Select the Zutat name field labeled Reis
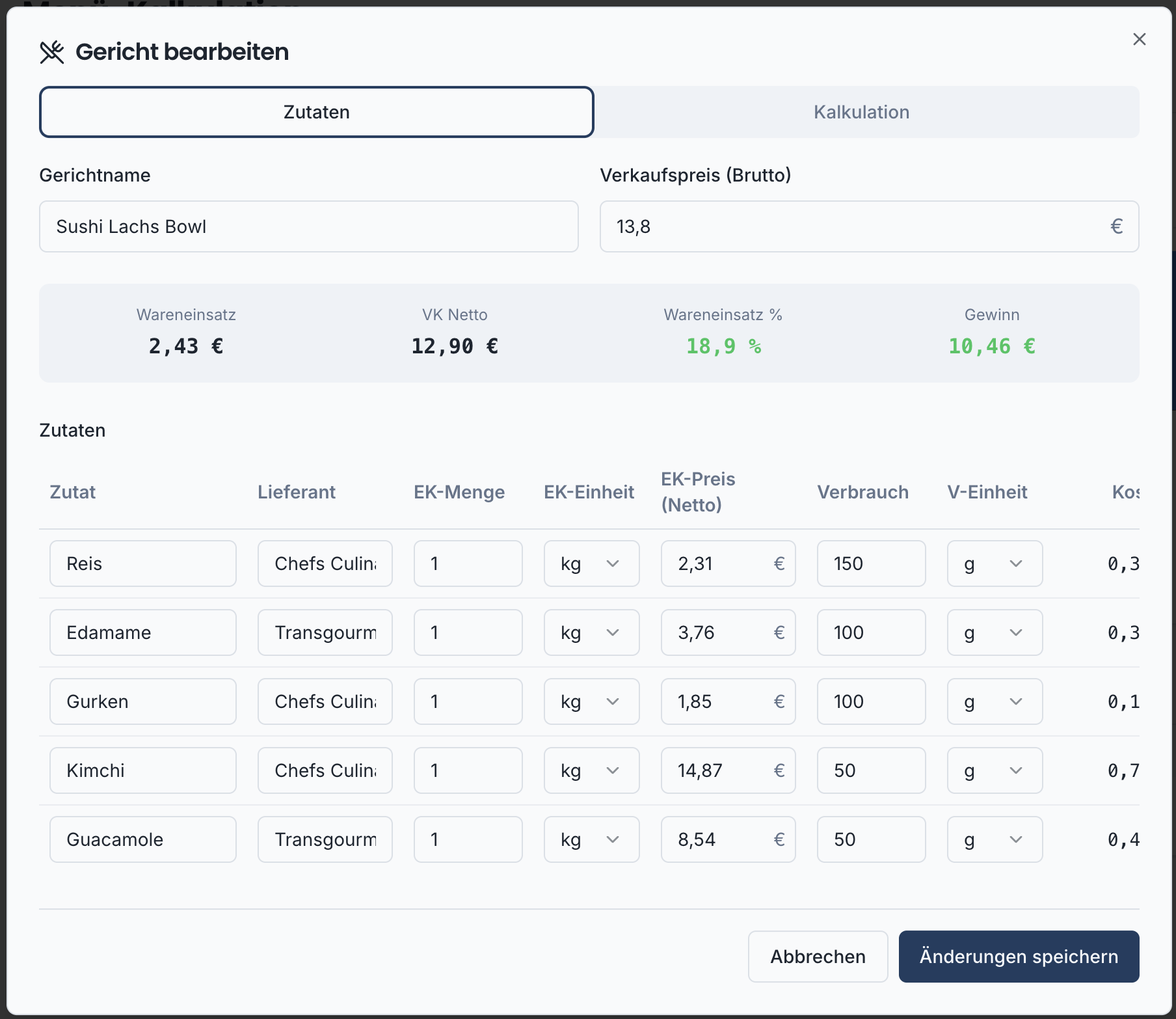This screenshot has width=1176, height=1019. [143, 564]
